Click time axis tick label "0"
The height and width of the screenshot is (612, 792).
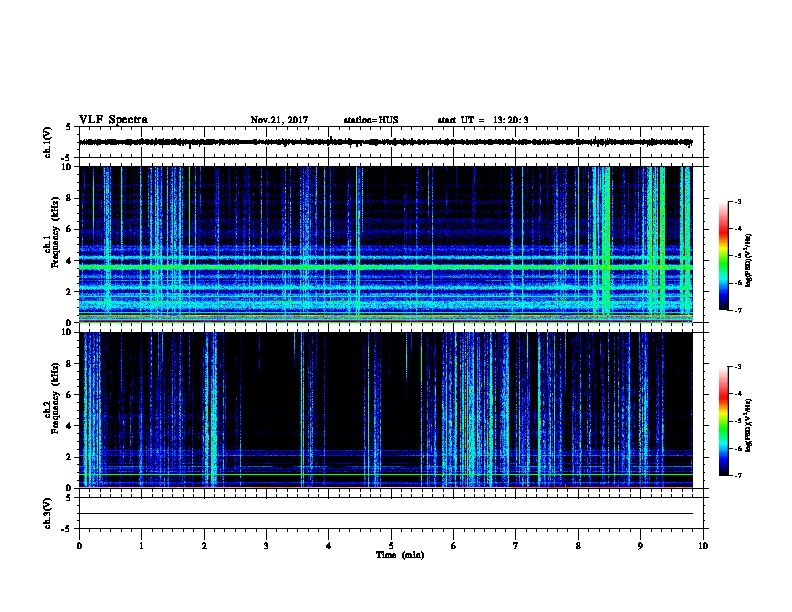pyautogui.click(x=79, y=545)
